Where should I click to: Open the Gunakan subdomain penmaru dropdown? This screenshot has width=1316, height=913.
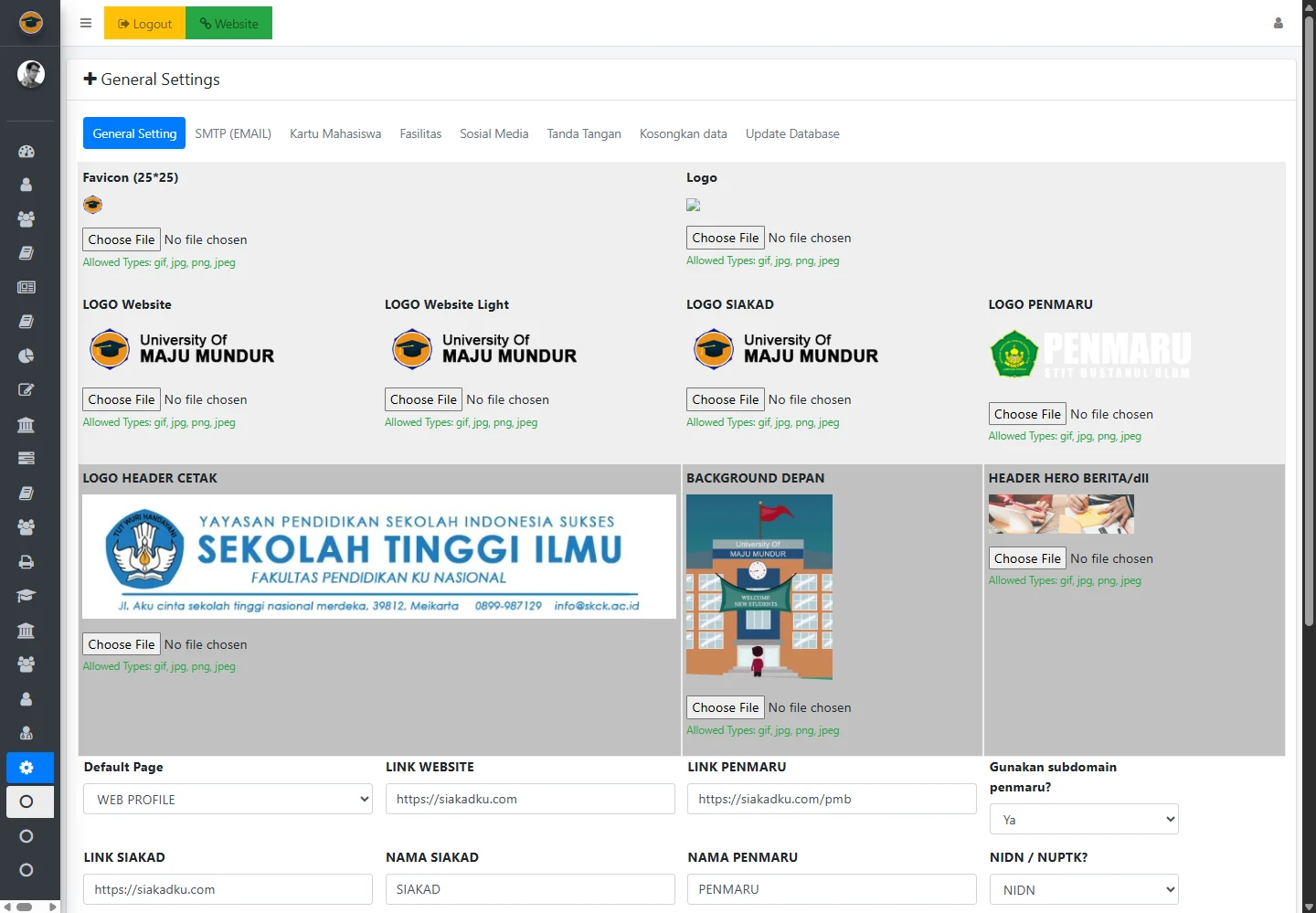point(1083,820)
